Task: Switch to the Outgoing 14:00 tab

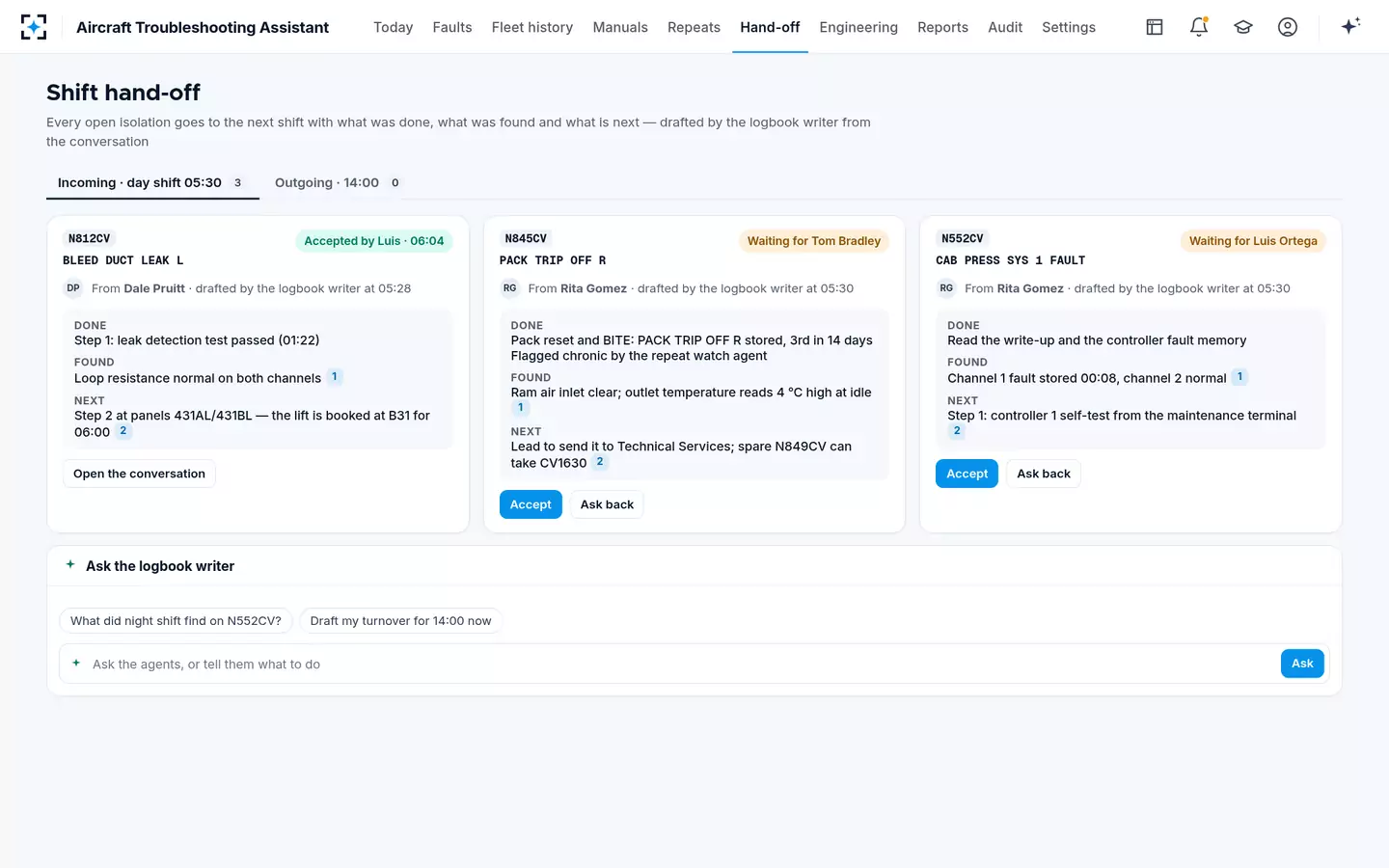Action: click(338, 182)
